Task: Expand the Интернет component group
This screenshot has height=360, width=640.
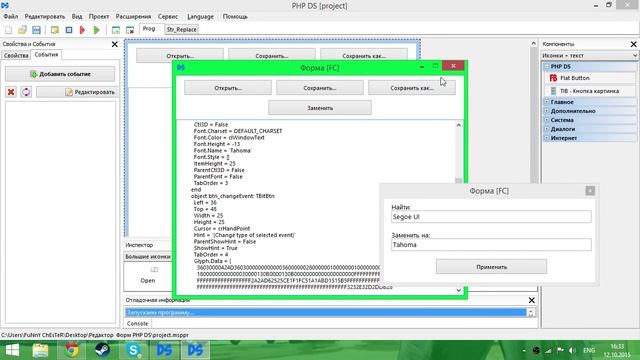Action: coord(547,138)
